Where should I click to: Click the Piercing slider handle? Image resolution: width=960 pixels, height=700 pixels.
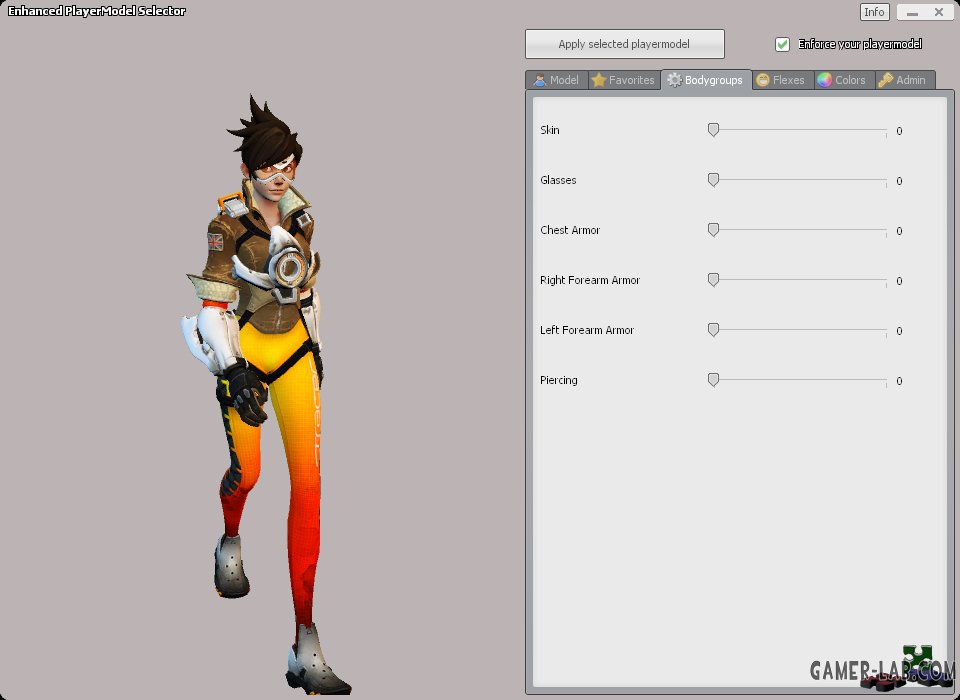click(713, 380)
